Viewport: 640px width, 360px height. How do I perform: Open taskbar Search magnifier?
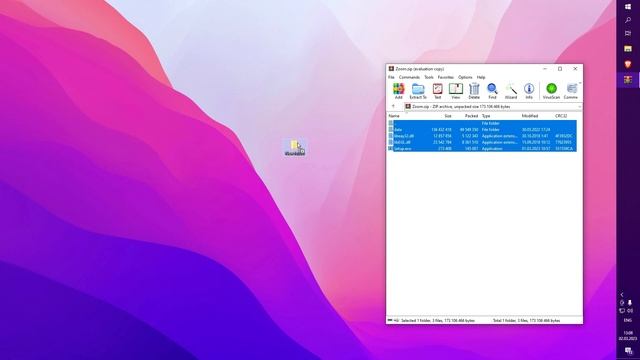coord(628,20)
